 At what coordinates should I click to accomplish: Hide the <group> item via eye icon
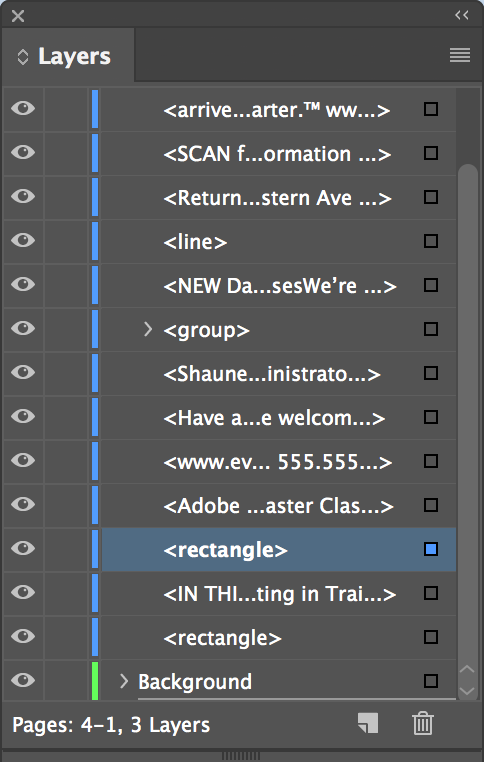coord(23,328)
